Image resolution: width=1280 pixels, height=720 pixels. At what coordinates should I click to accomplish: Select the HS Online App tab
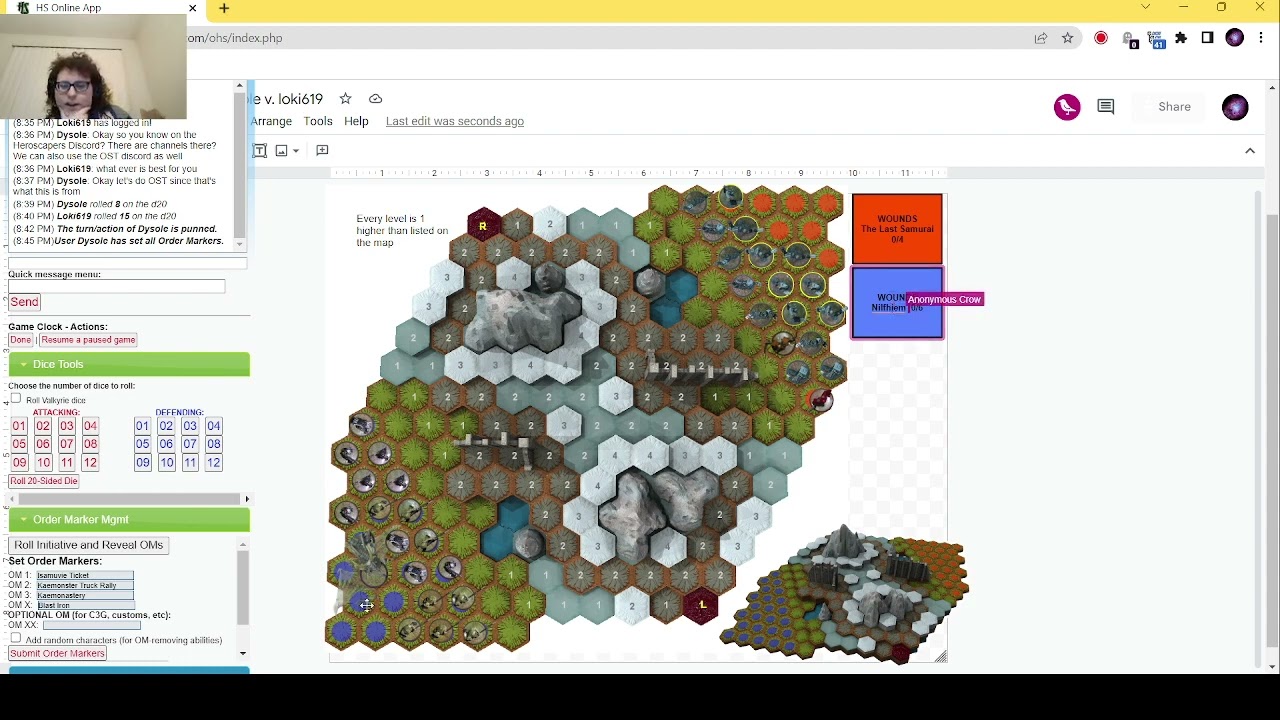tap(100, 8)
